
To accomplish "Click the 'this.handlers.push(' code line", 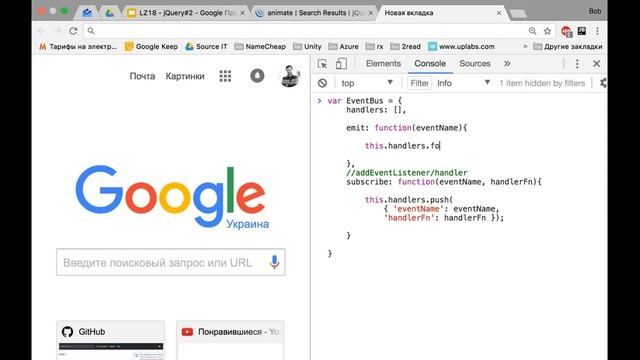I will click(409, 200).
